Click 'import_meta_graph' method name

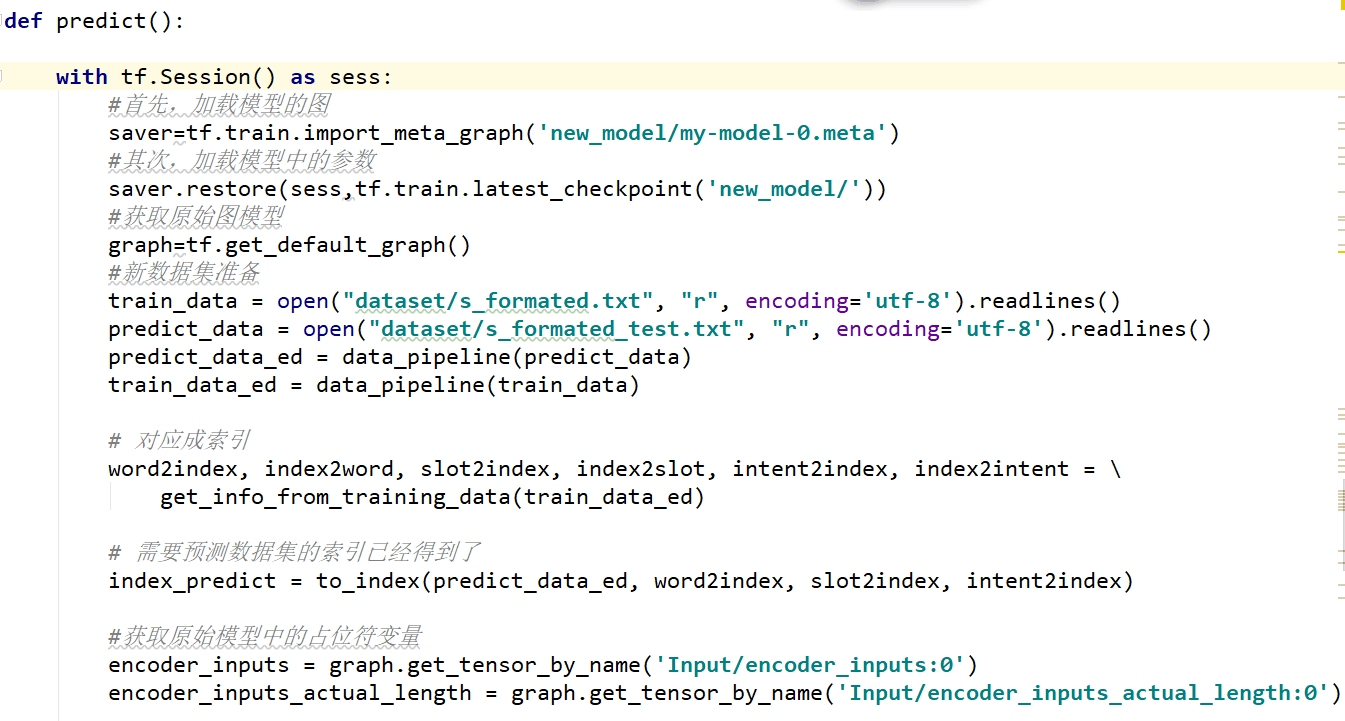point(414,133)
